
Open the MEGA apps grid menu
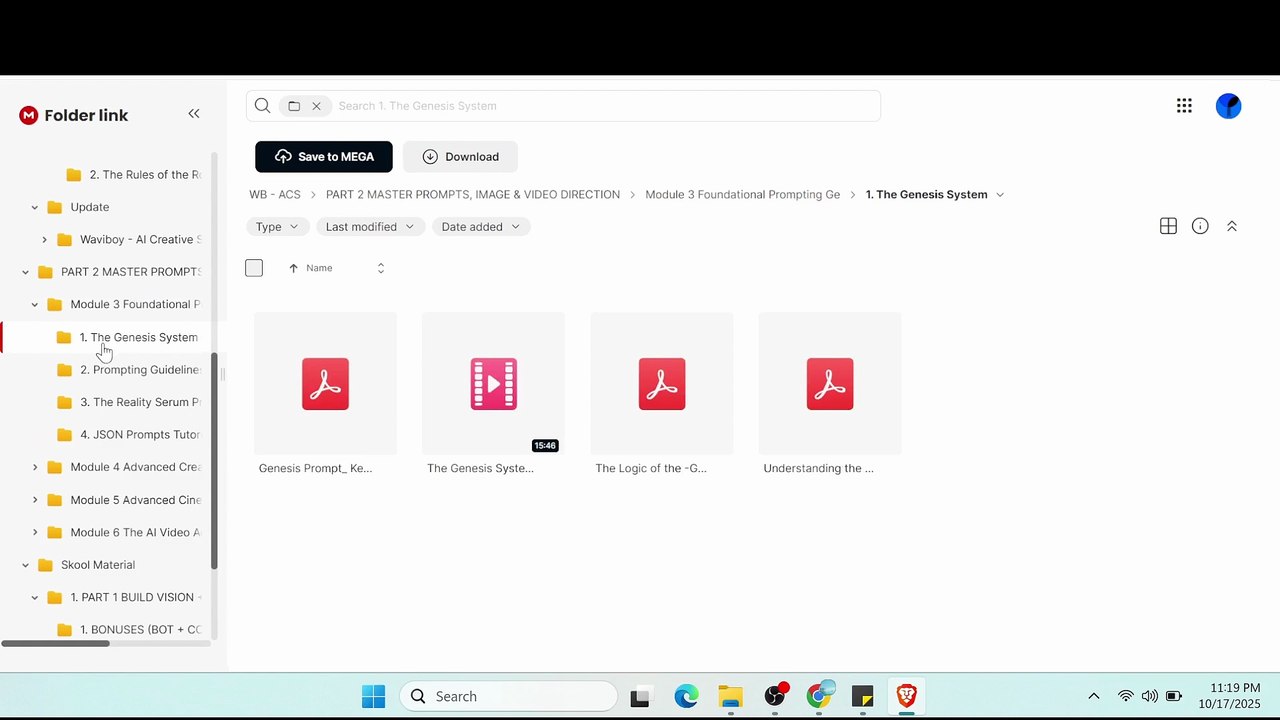point(1184,106)
